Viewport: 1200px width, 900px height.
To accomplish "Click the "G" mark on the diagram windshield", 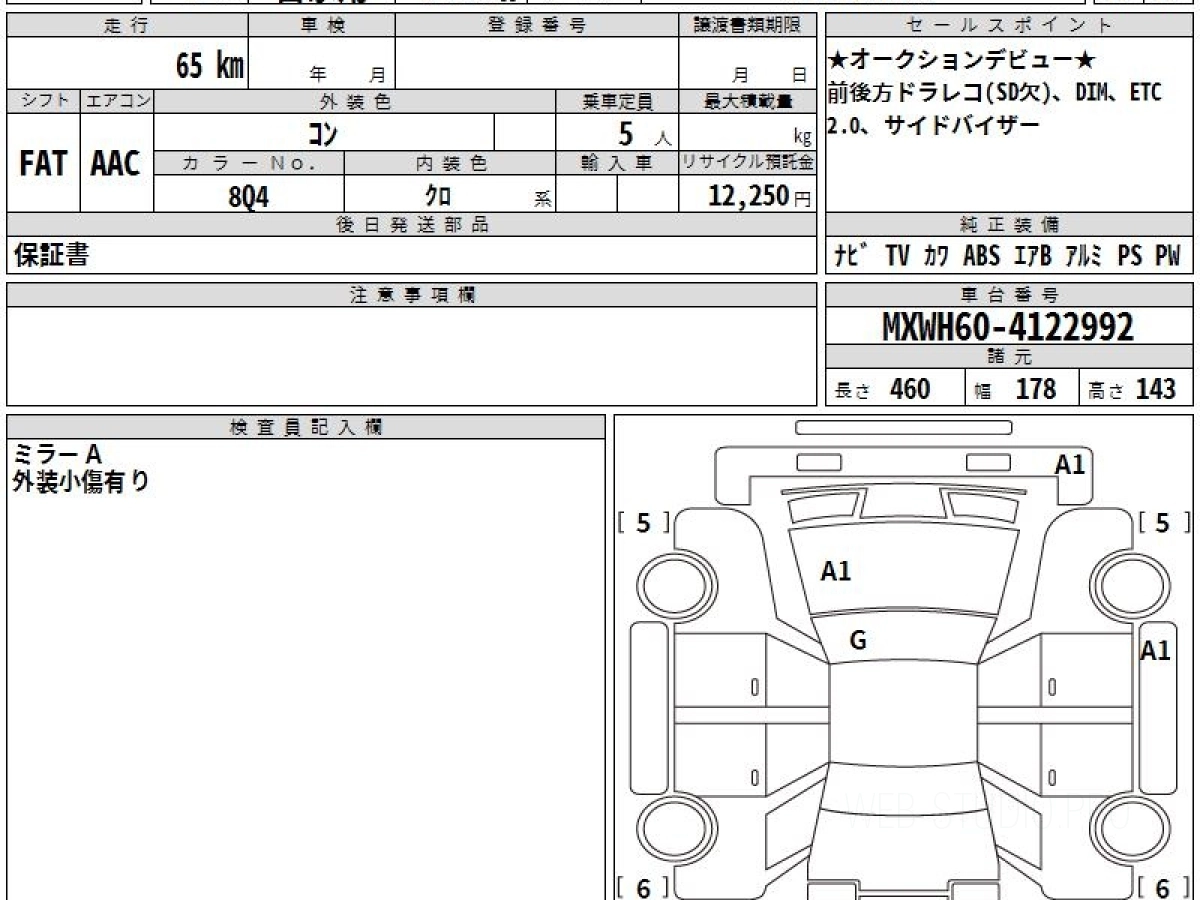I will (858, 642).
